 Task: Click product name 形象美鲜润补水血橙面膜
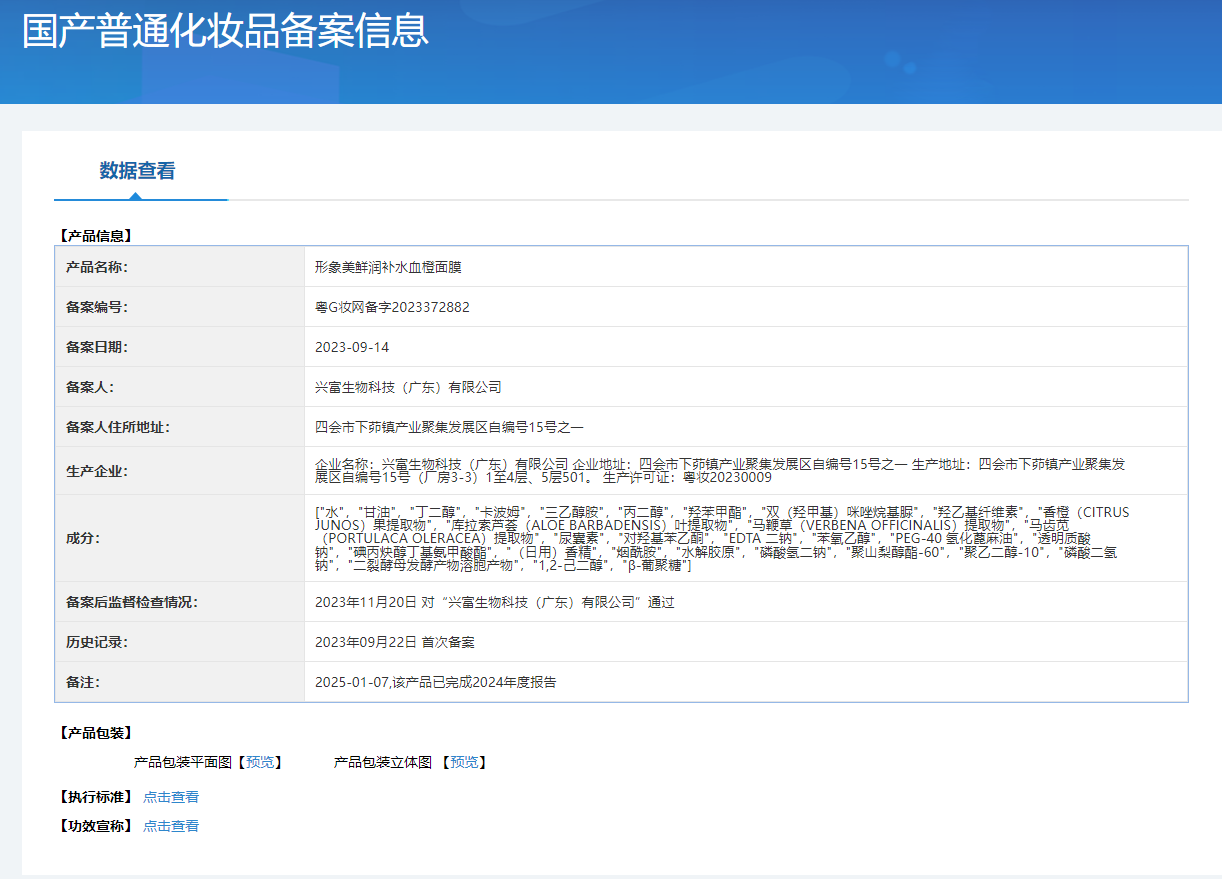click(388, 267)
